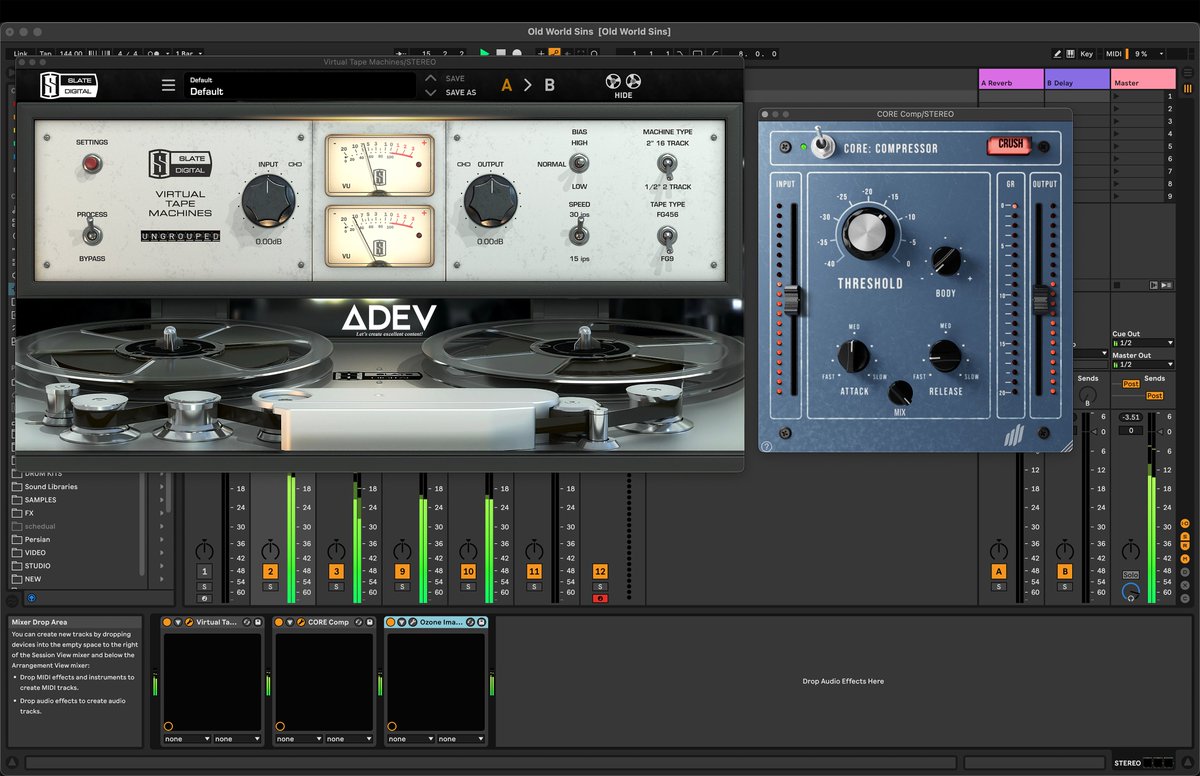Open the Slate Digital hamburger menu

(x=168, y=86)
